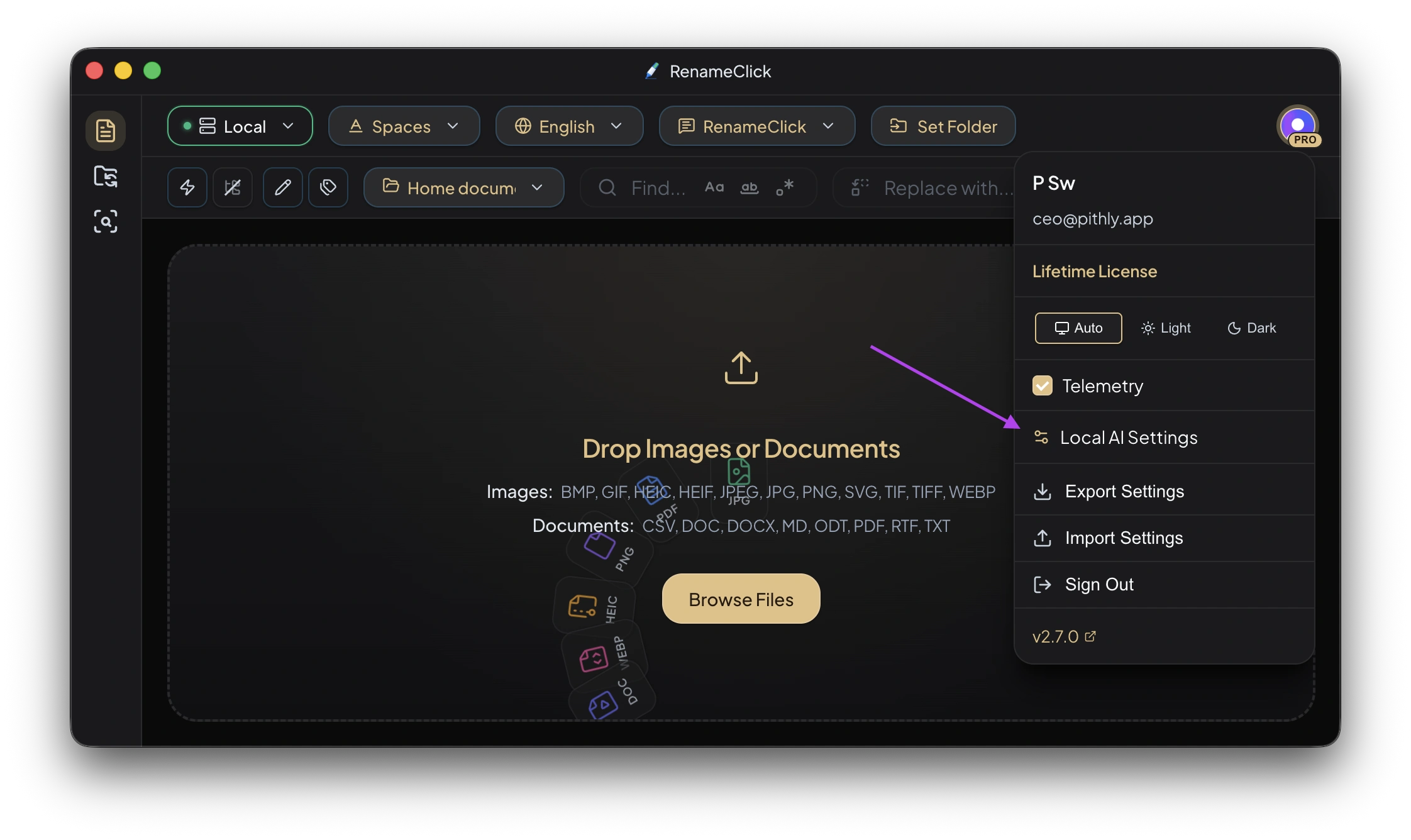Expand the Local mode dropdown
Screen dimensions: 1411x840
pos(240,126)
